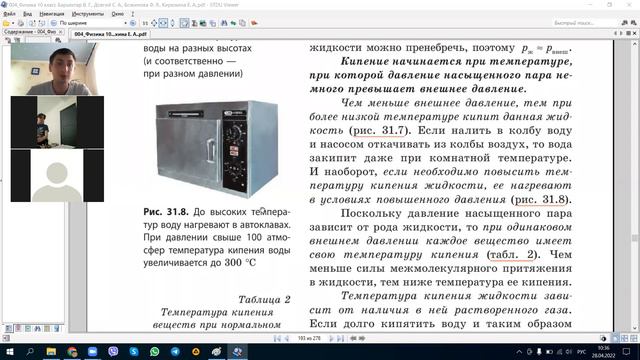Click the red flag icon in toolbar
The image size is (640, 360).
pyautogui.click(x=254, y=23)
